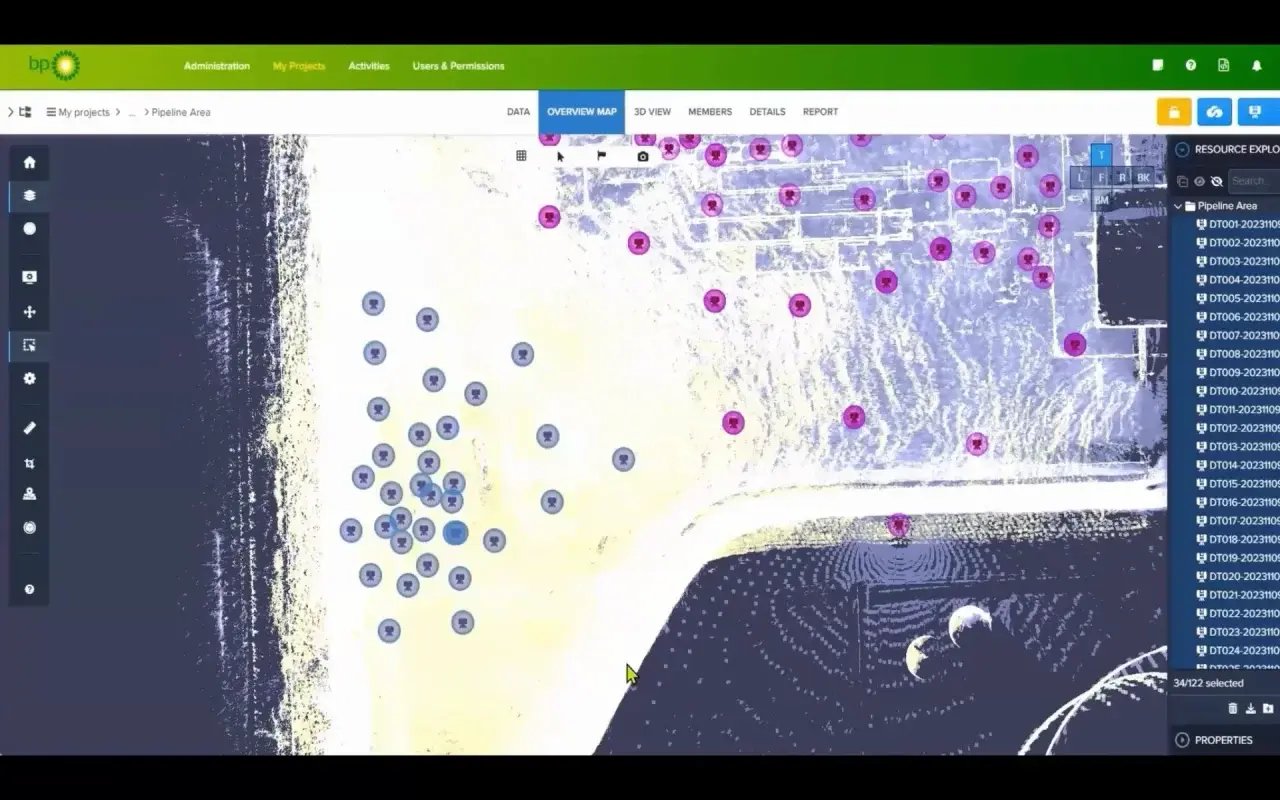Screen dimensions: 1280x800
Task: Click the Home icon in left toolbar
Action: pyautogui.click(x=29, y=162)
